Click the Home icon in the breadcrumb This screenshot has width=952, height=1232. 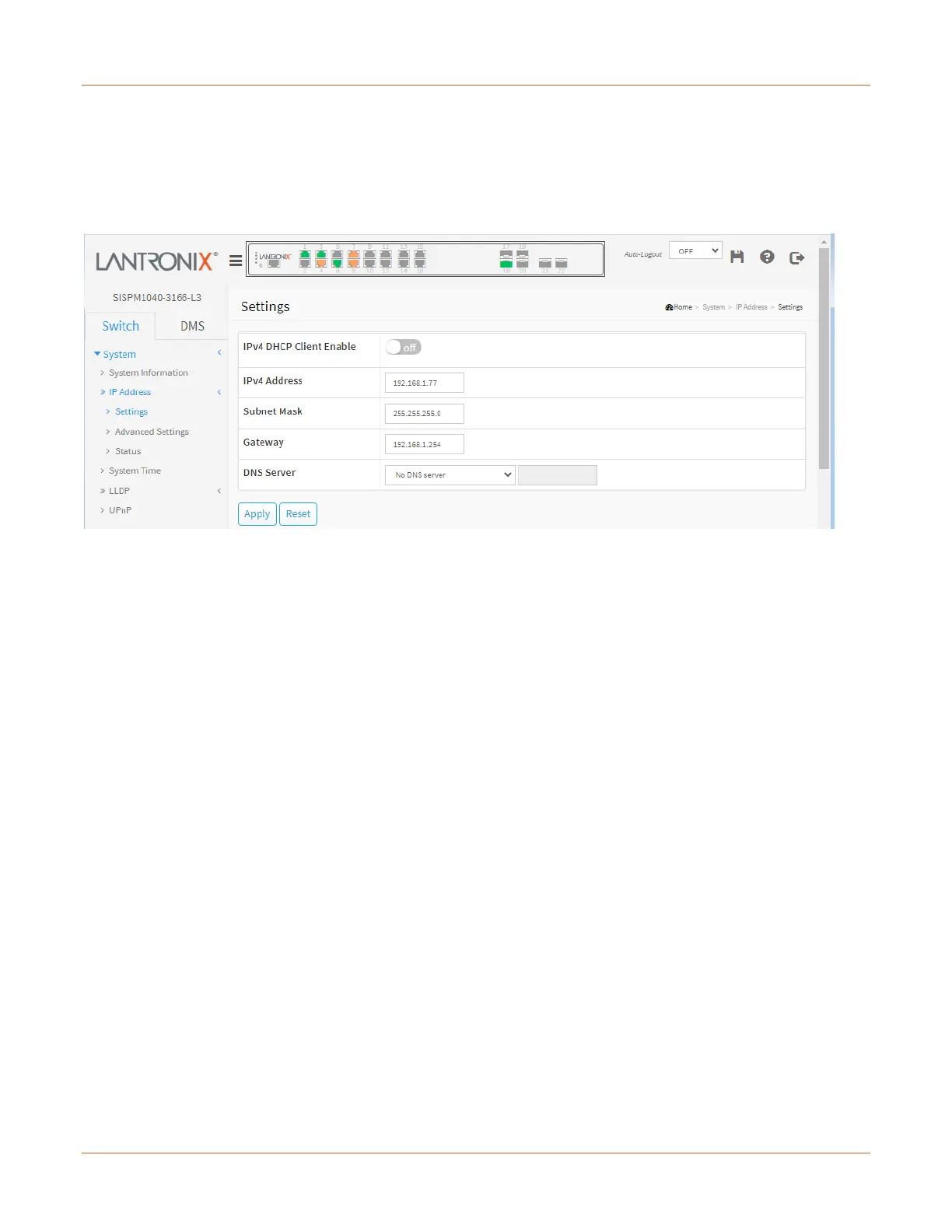tap(669, 307)
